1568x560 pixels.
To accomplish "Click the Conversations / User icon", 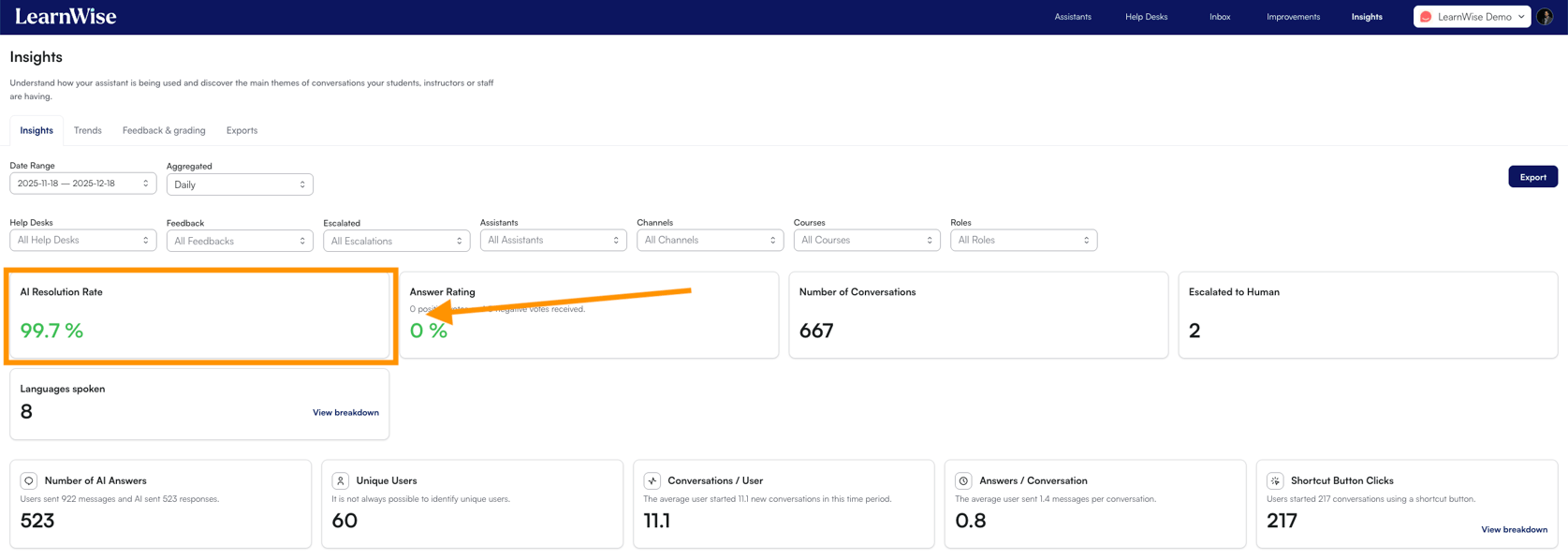I will 652,480.
